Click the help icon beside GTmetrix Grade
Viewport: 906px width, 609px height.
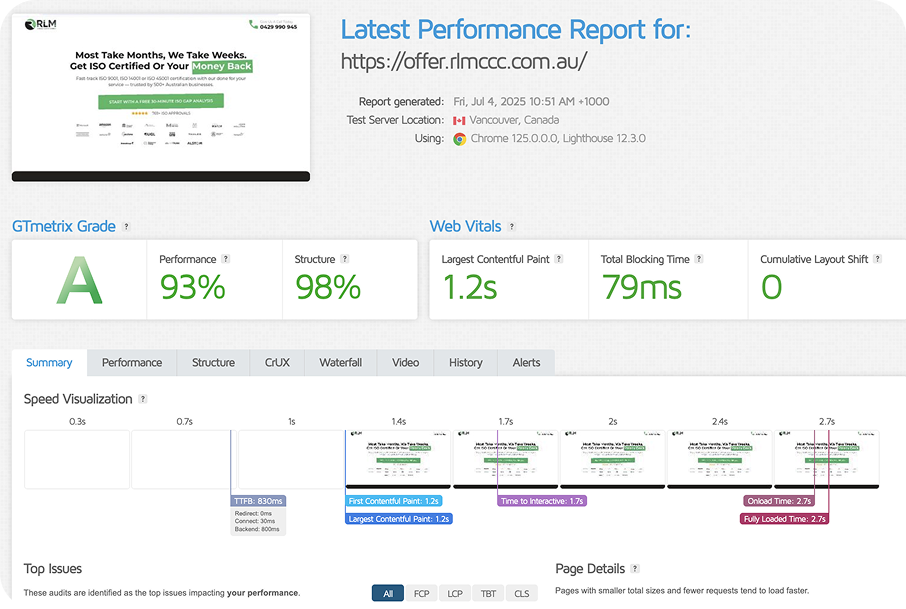[126, 227]
